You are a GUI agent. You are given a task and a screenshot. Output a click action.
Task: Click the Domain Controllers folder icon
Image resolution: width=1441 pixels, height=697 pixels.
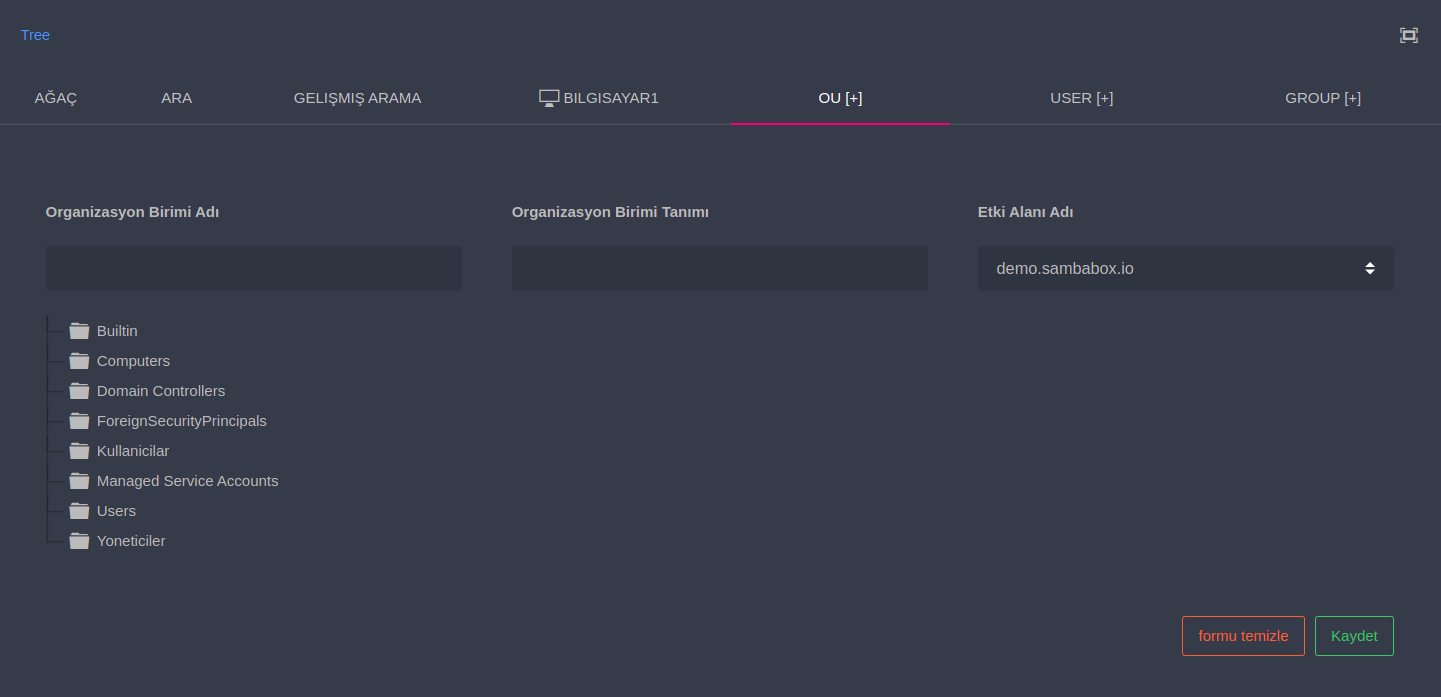point(79,391)
